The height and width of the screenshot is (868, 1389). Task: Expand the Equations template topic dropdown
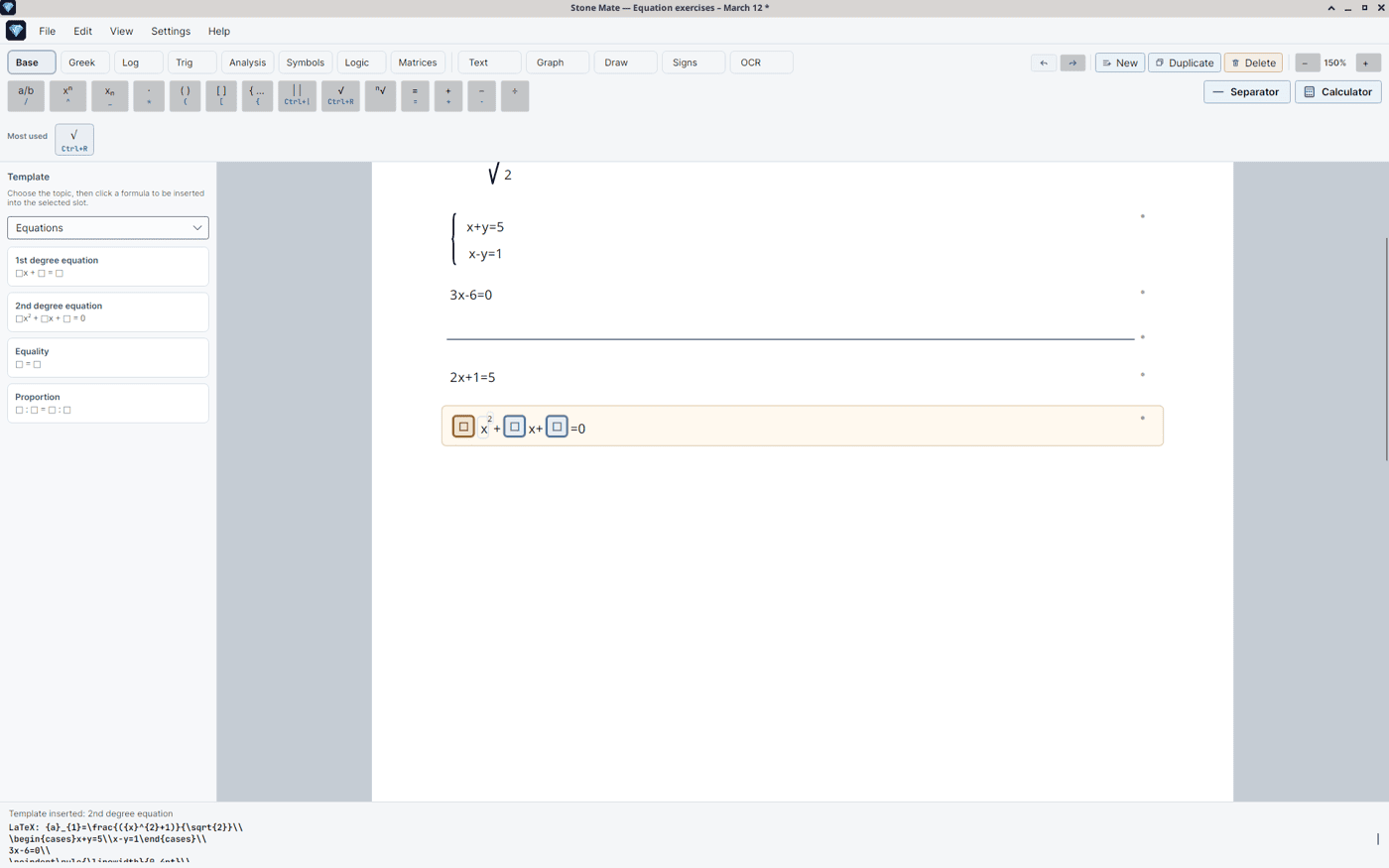(108, 228)
